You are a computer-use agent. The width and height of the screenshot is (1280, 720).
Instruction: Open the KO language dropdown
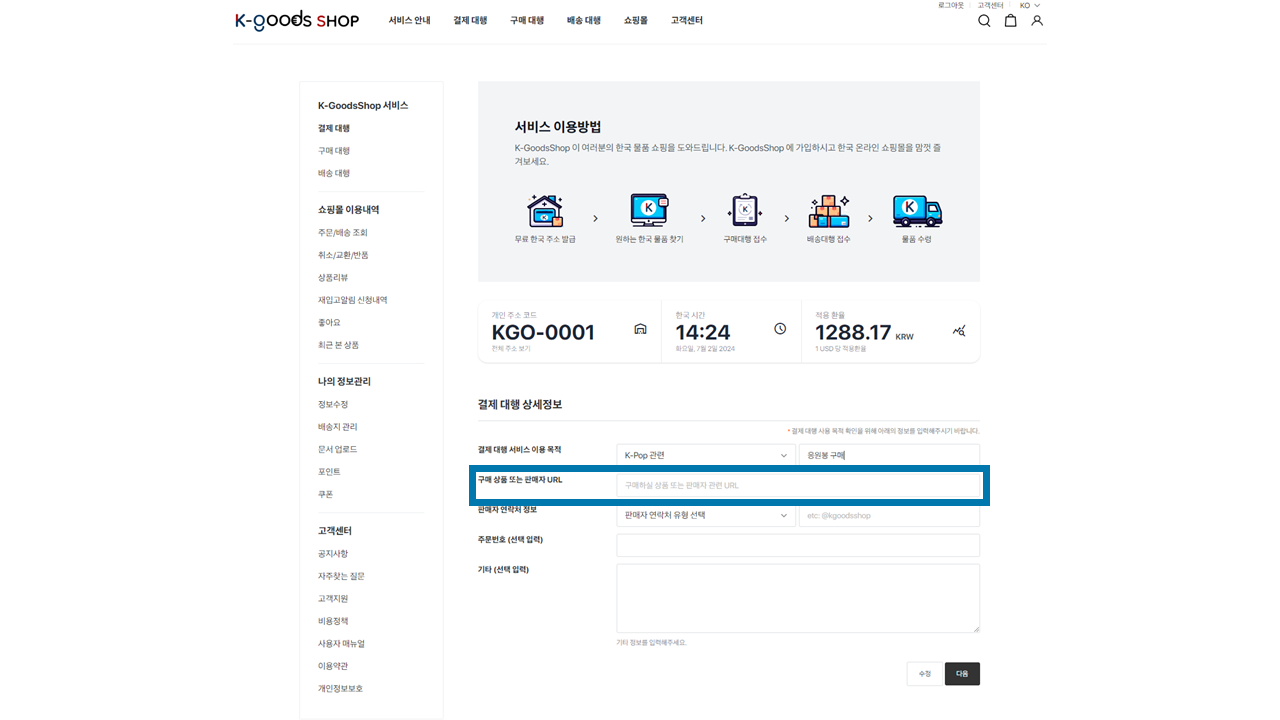pyautogui.click(x=1030, y=6)
